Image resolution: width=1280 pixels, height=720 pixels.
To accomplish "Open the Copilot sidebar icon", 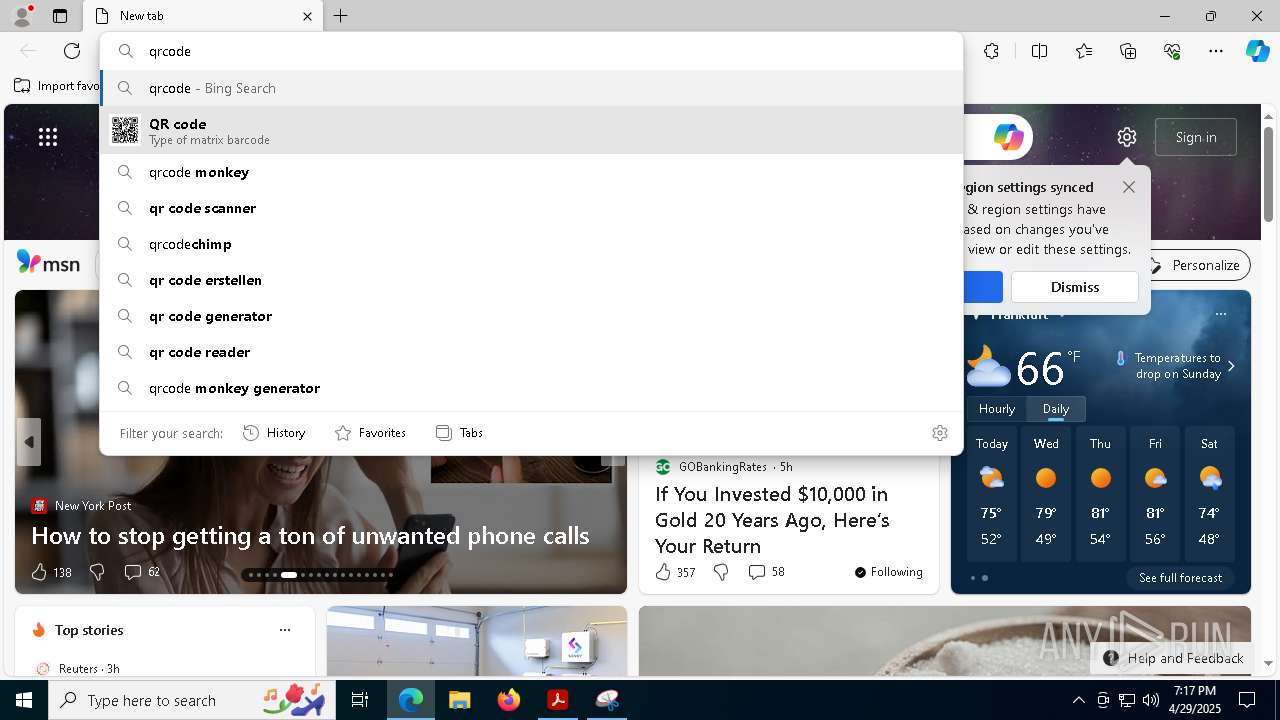I will pyautogui.click(x=1257, y=51).
